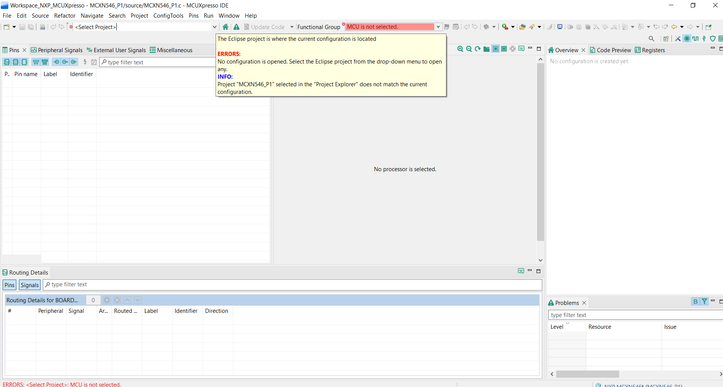Click the Signal column header
Image resolution: width=723 pixels, height=387 pixels.
[76, 311]
